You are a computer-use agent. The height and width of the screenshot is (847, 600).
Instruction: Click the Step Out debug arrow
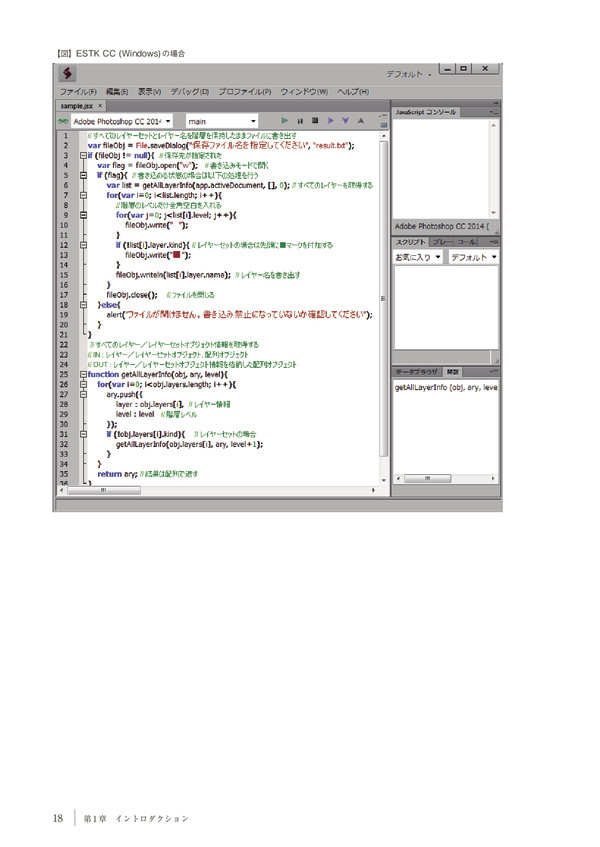point(361,120)
